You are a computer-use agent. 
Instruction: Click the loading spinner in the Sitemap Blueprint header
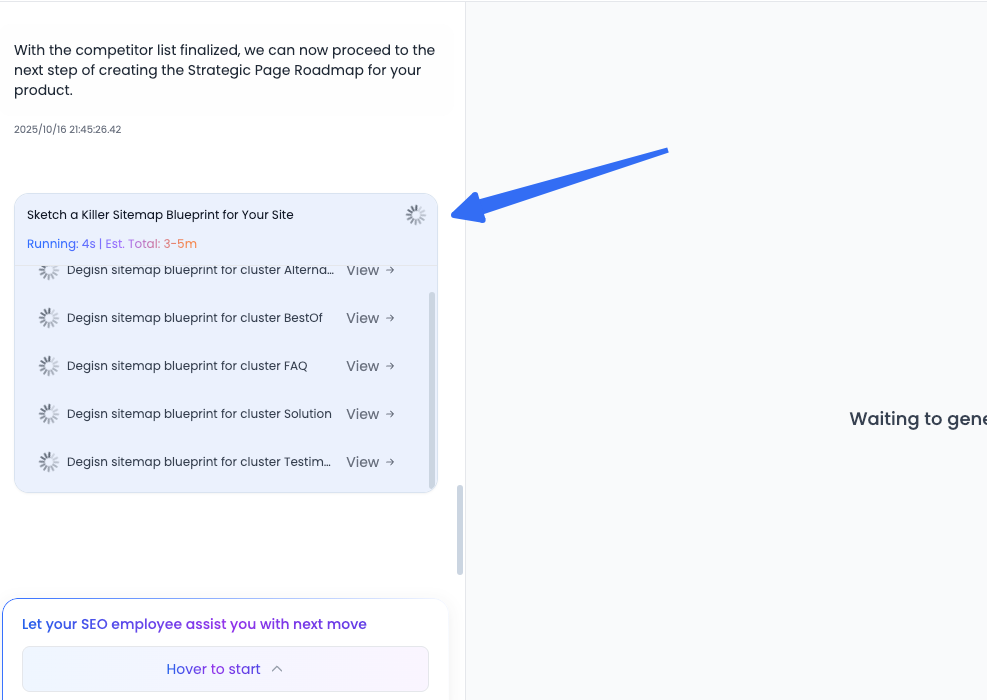click(x=416, y=215)
